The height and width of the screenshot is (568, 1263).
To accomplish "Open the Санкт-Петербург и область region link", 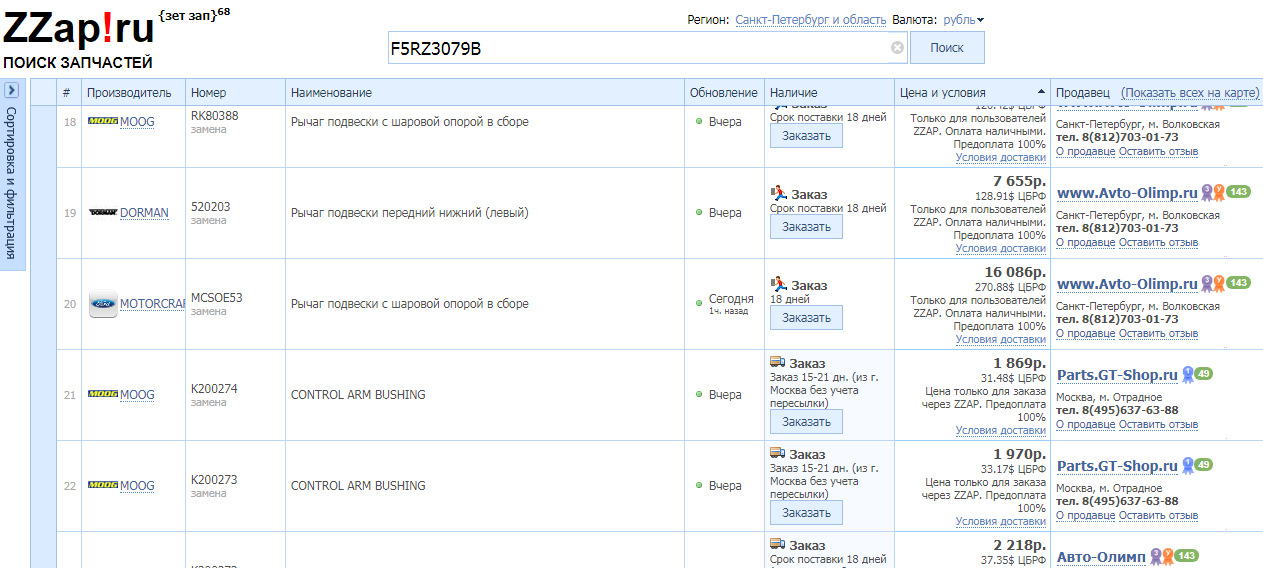I will (x=810, y=20).
